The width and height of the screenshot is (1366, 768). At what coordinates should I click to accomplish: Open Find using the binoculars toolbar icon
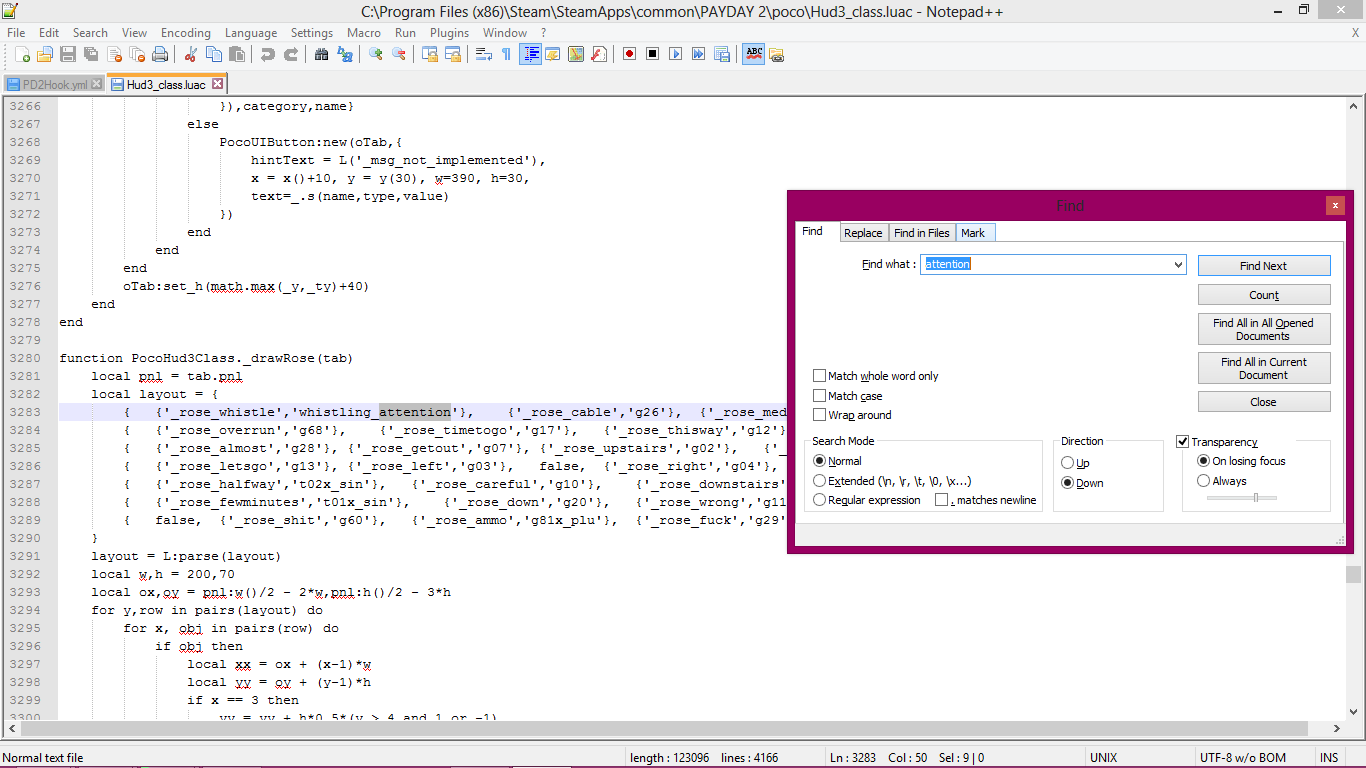coord(322,54)
